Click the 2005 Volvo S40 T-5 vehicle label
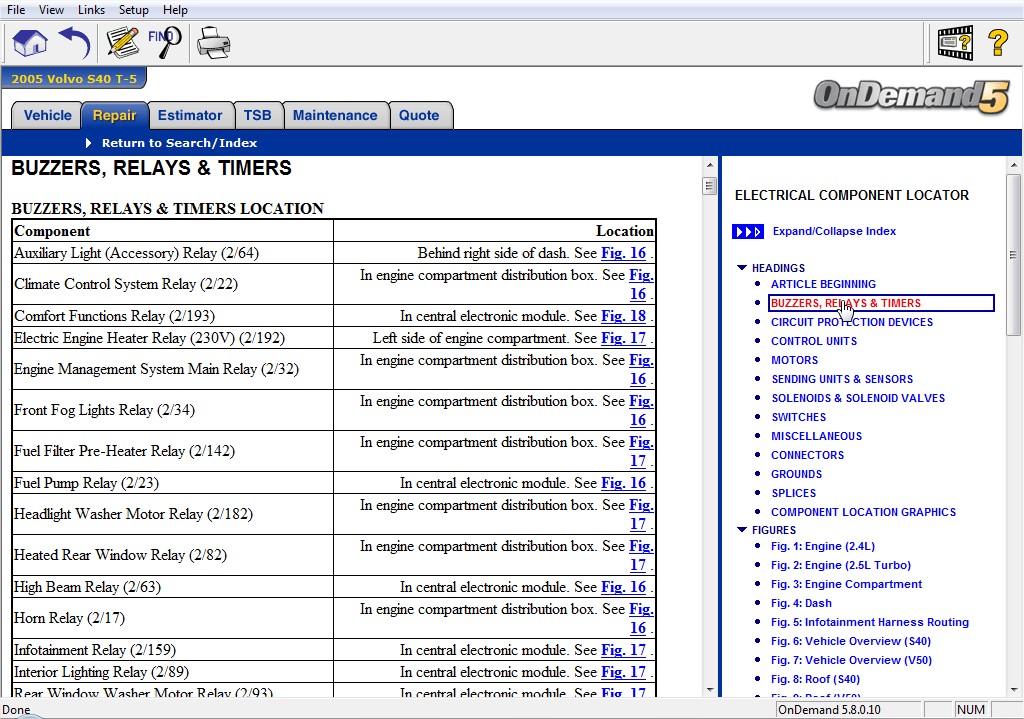Screen dimensions: 1024x719 pos(74,79)
